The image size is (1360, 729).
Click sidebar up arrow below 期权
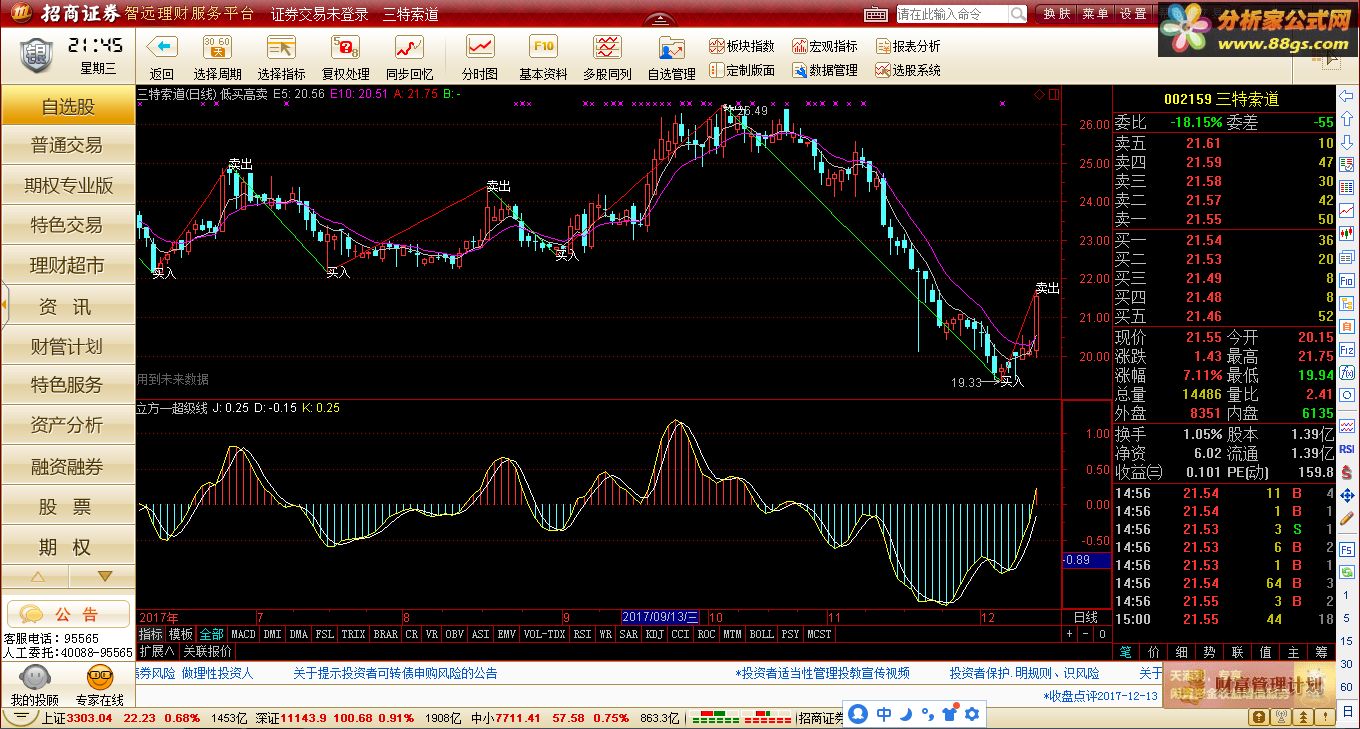(x=37, y=577)
